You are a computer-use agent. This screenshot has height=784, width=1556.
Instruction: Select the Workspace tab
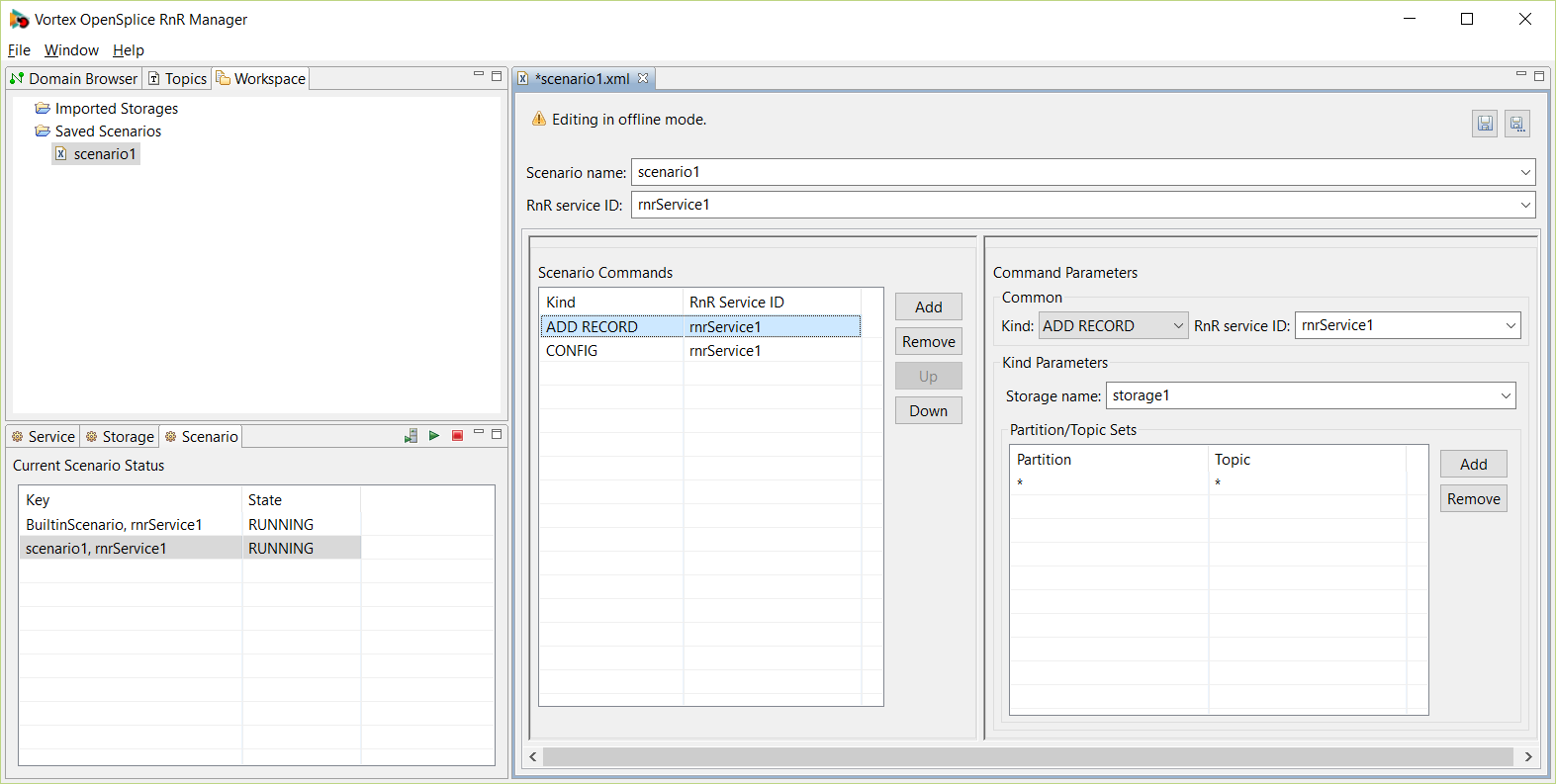[x=261, y=78]
